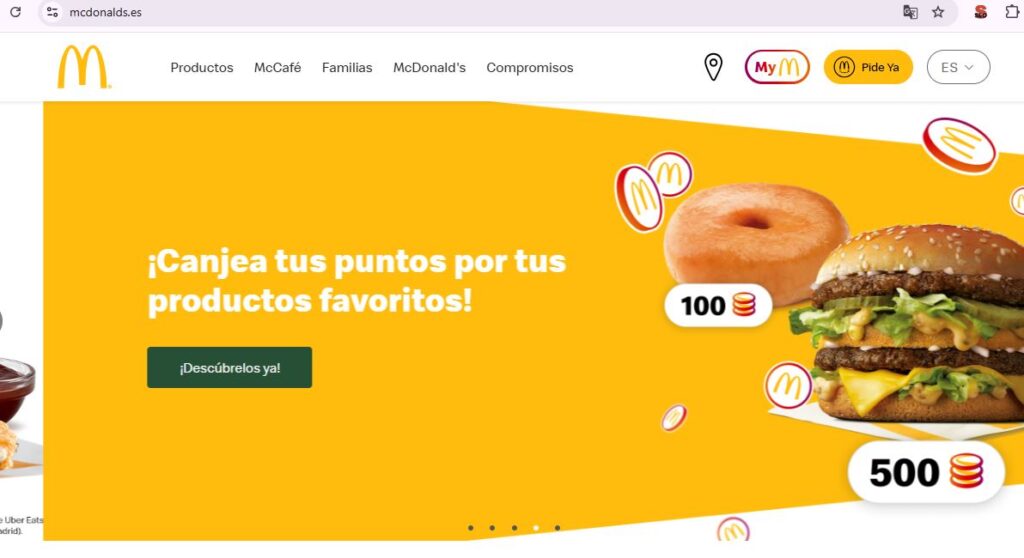Select the last carousel dot
Image resolution: width=1024 pixels, height=558 pixels.
pos(557,528)
